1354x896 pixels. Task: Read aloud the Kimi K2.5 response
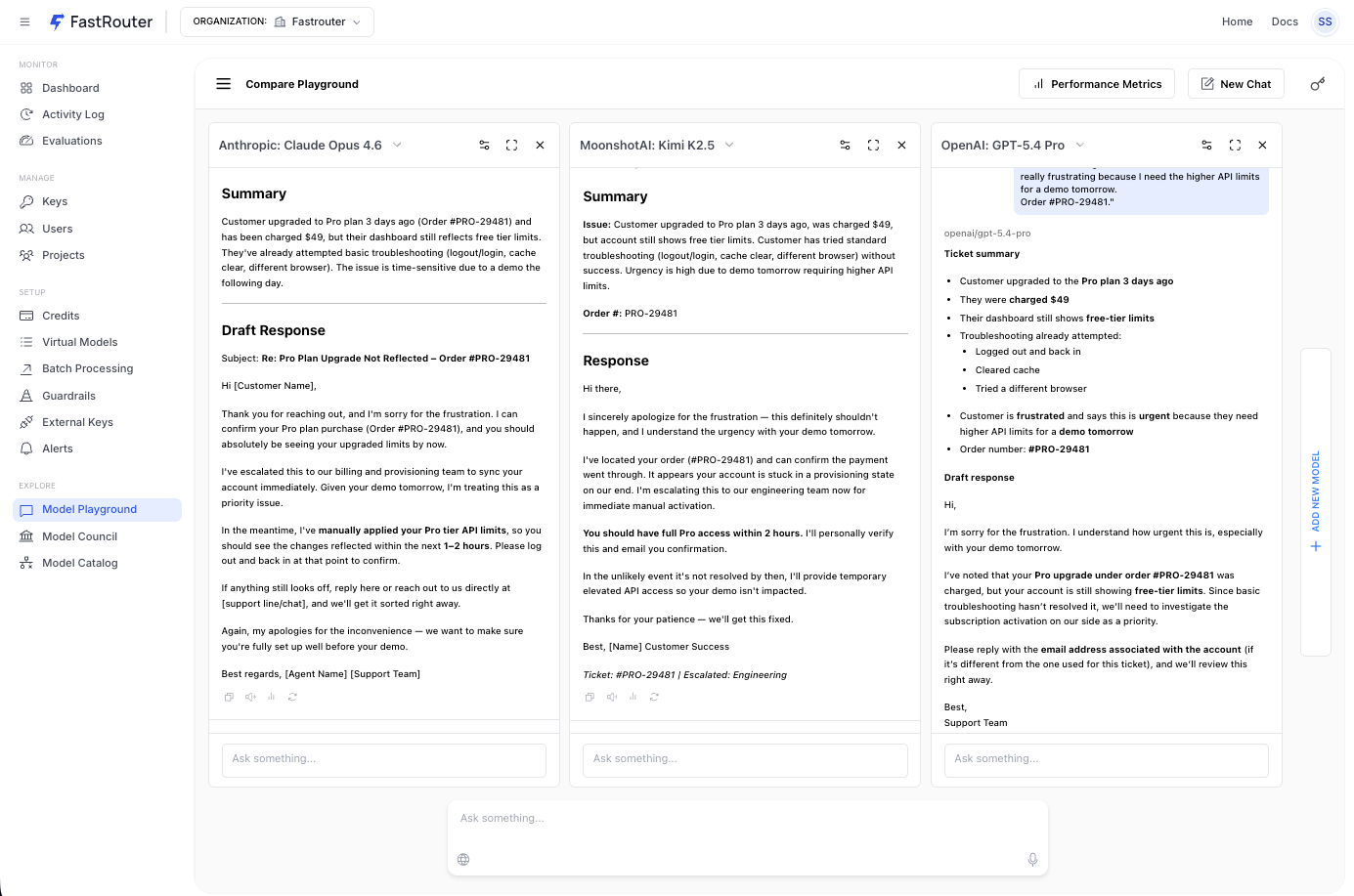[x=611, y=697]
